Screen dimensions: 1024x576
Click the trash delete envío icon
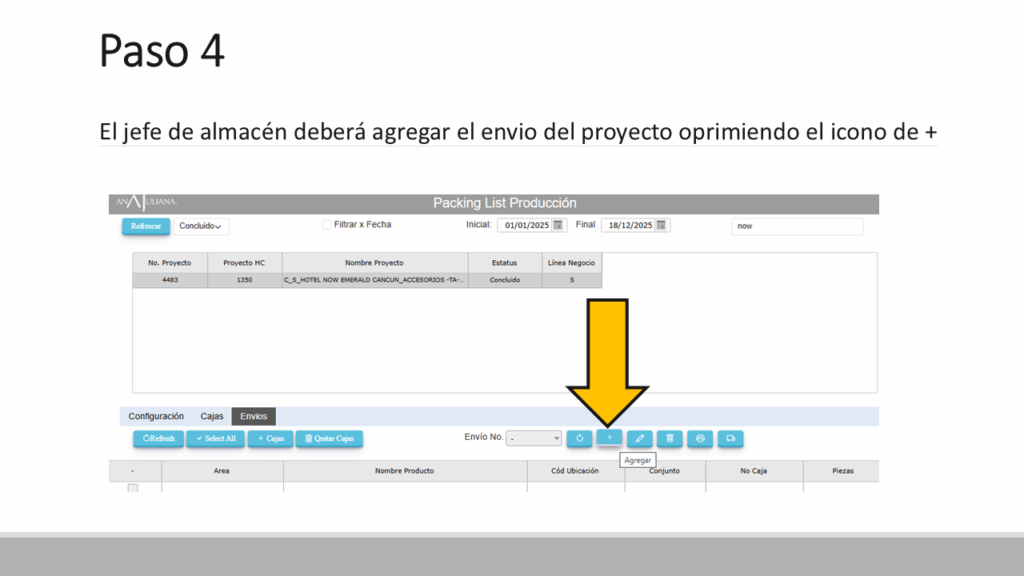point(669,438)
